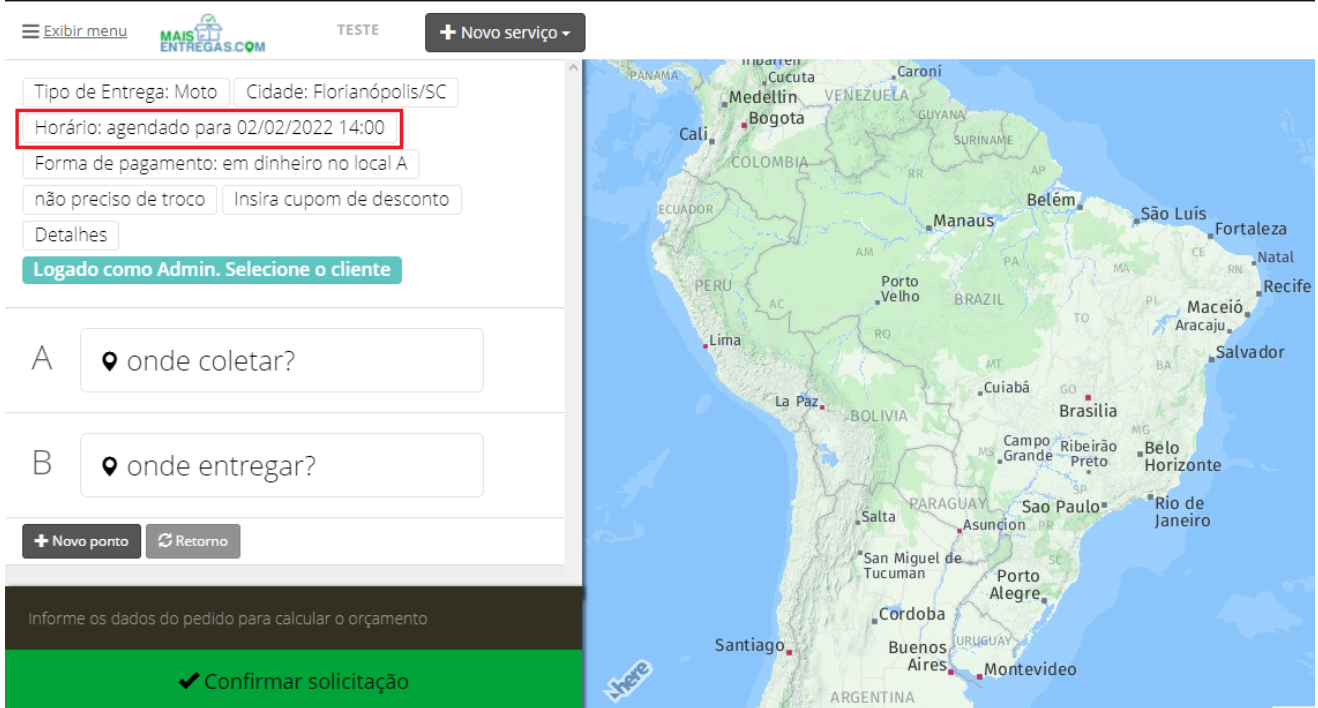The width and height of the screenshot is (1318, 708).
Task: Edit the scheduled time "Horário: agendado" tag
Action: coord(210,128)
